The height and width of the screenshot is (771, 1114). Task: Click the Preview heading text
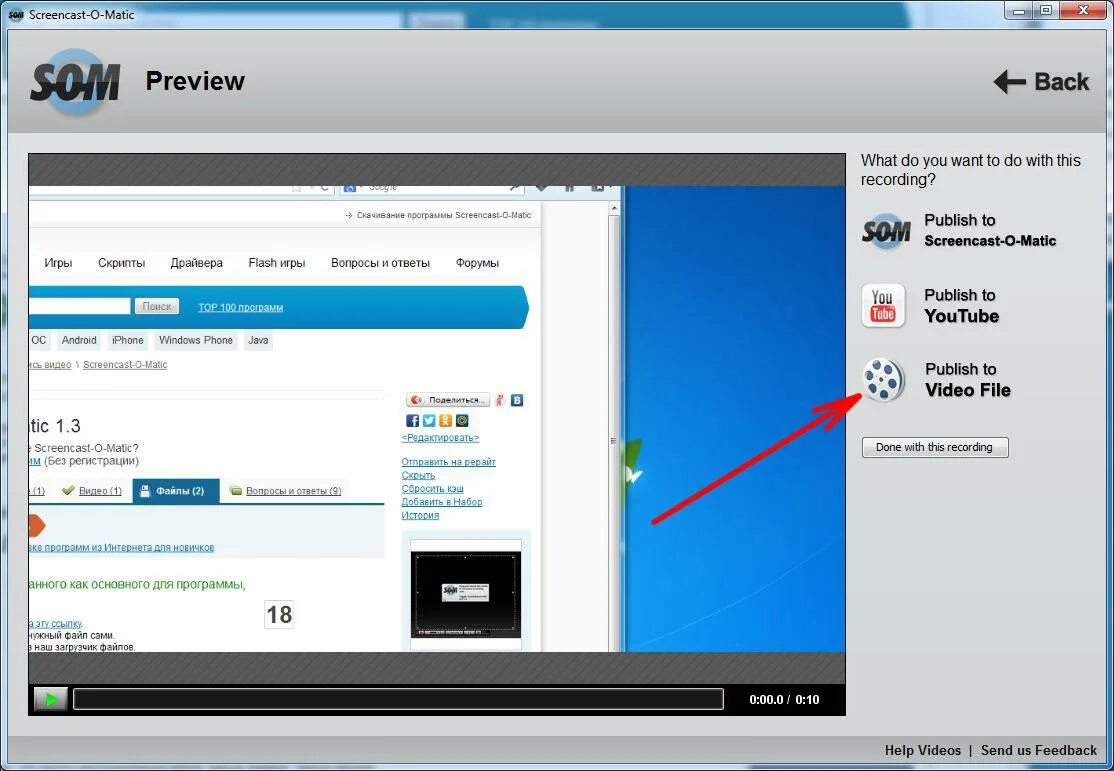(x=195, y=81)
